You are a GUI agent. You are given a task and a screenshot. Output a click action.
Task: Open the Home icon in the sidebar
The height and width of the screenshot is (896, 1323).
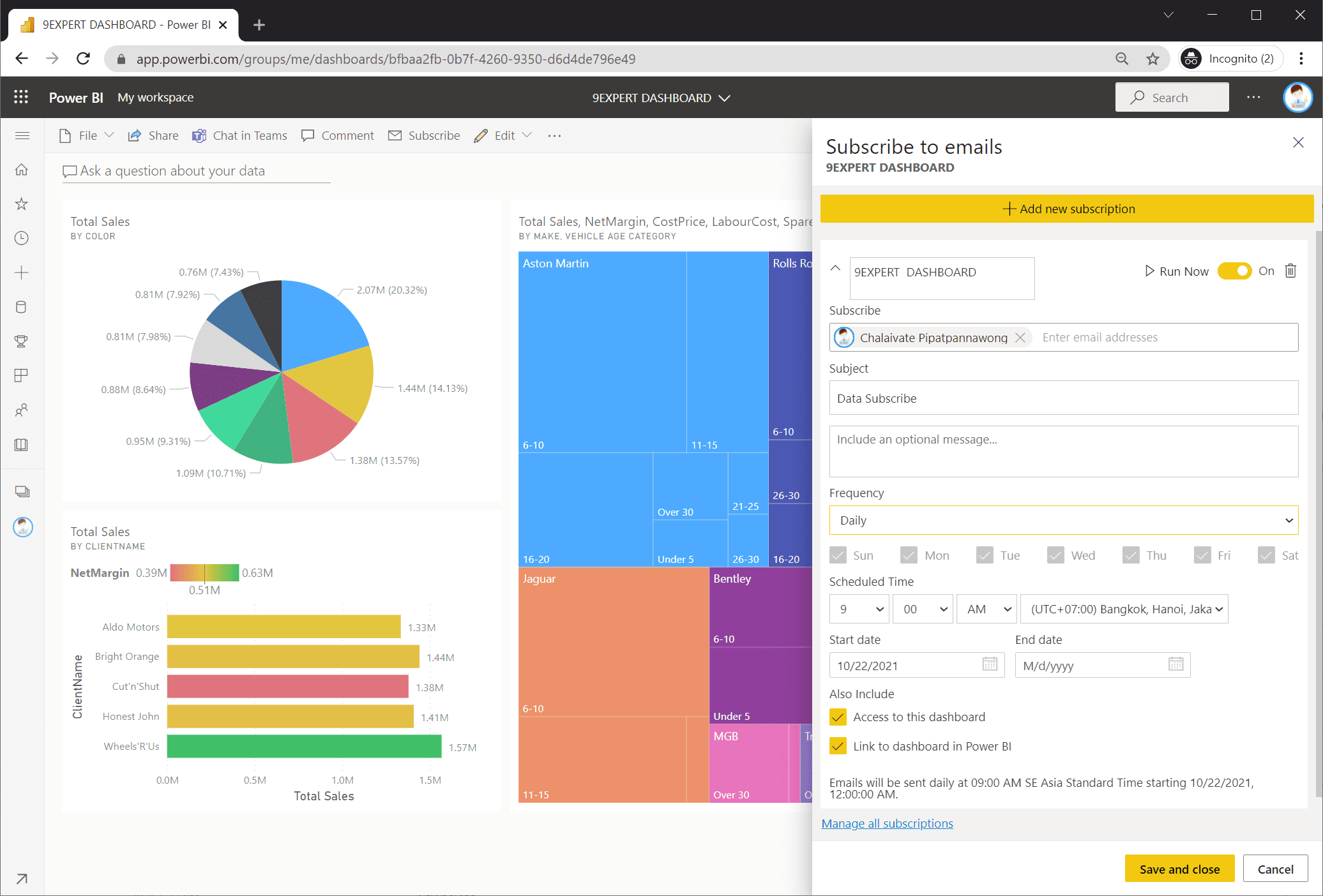[22, 169]
